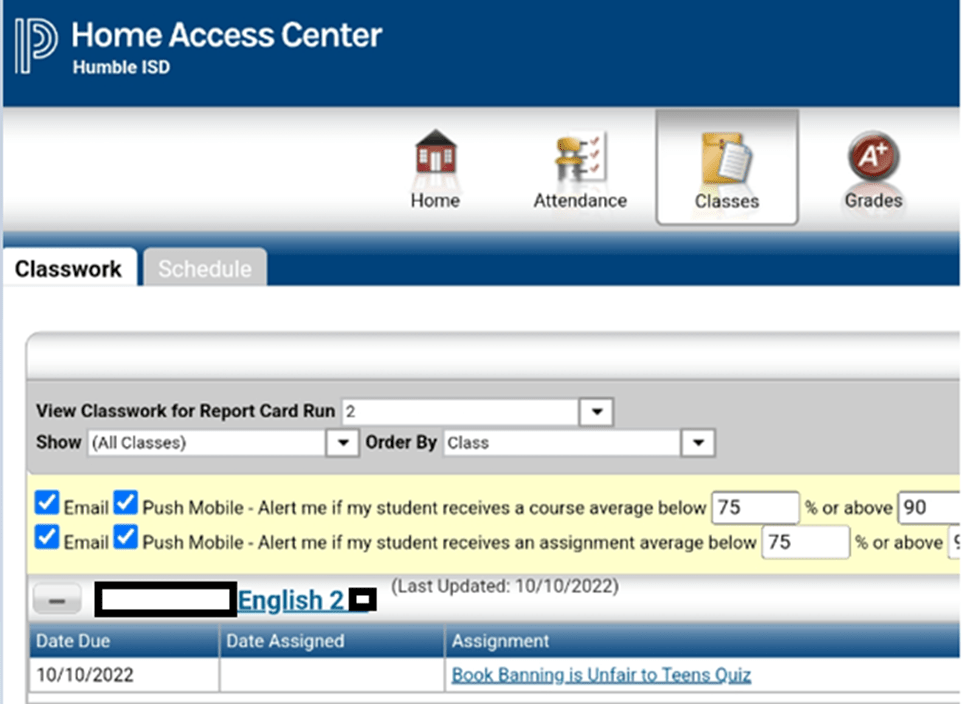The height and width of the screenshot is (704, 975).
Task: Click course average below threshold field
Action: pyautogui.click(x=754, y=507)
